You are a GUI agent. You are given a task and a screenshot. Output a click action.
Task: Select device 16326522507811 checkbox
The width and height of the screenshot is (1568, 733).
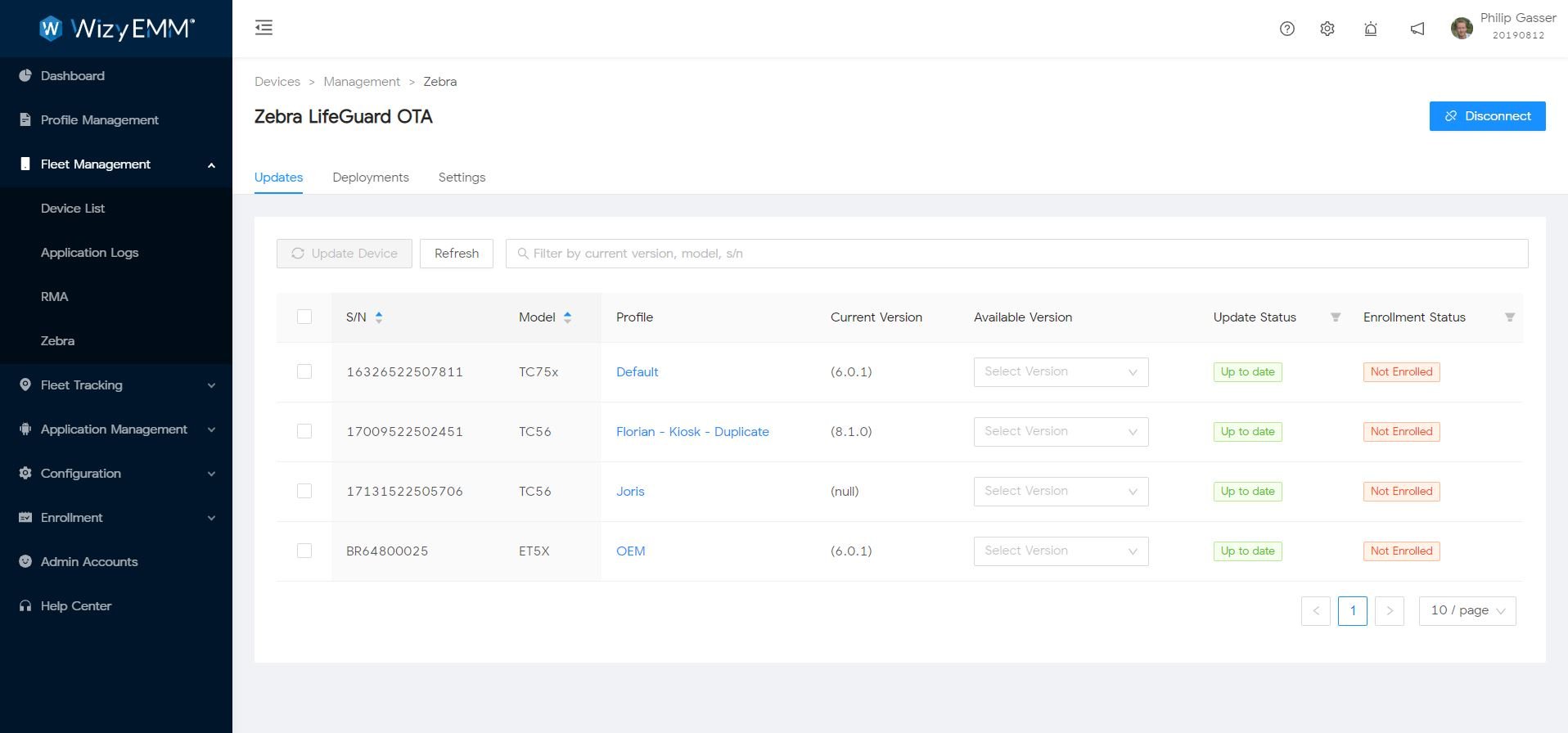tap(304, 371)
